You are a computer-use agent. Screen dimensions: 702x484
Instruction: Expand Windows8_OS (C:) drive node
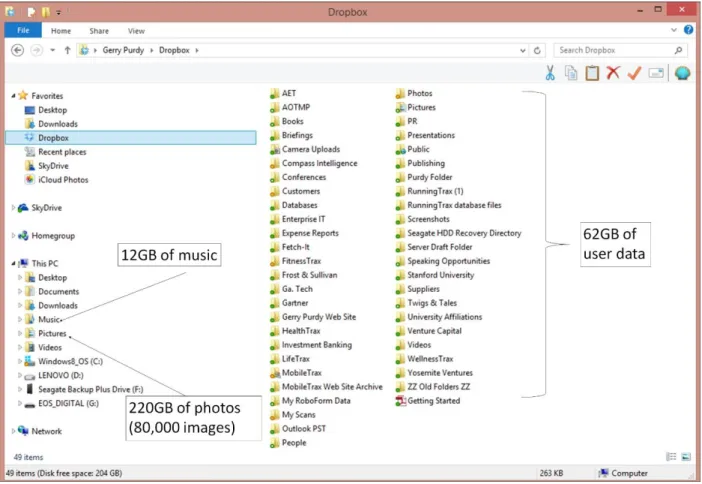20,361
